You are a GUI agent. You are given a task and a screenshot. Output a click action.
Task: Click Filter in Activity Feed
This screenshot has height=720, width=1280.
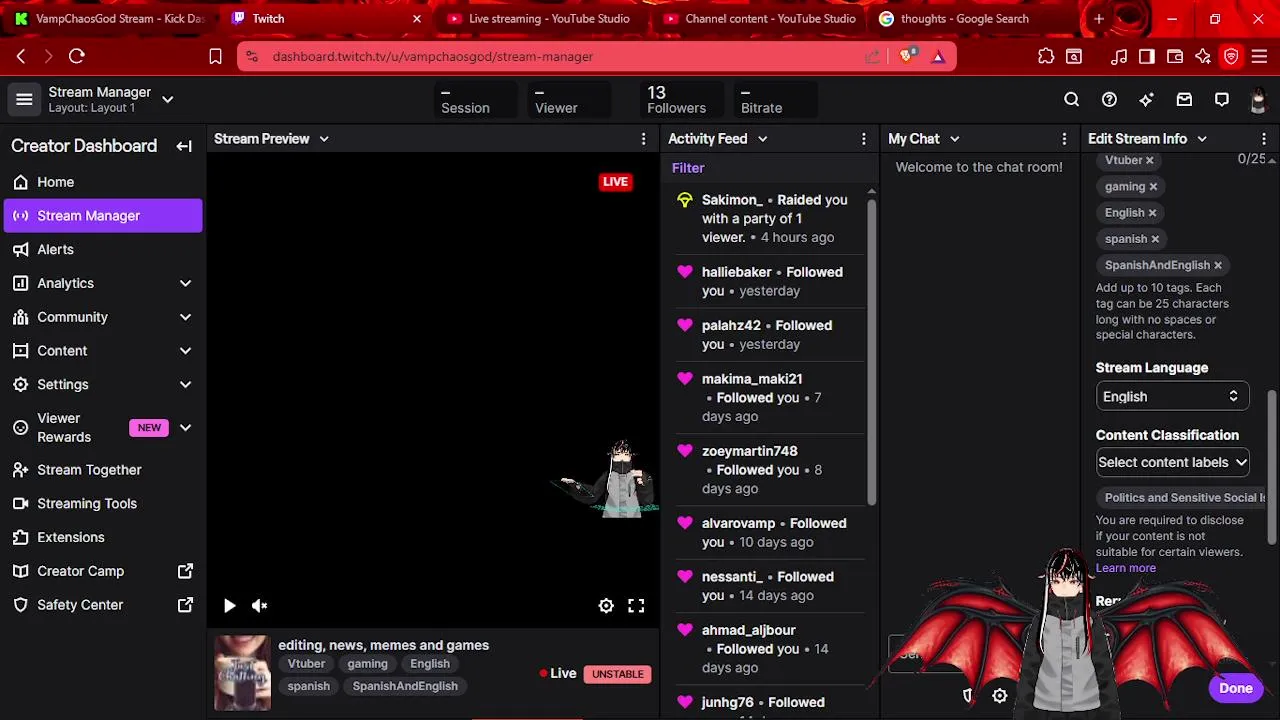[x=688, y=168]
